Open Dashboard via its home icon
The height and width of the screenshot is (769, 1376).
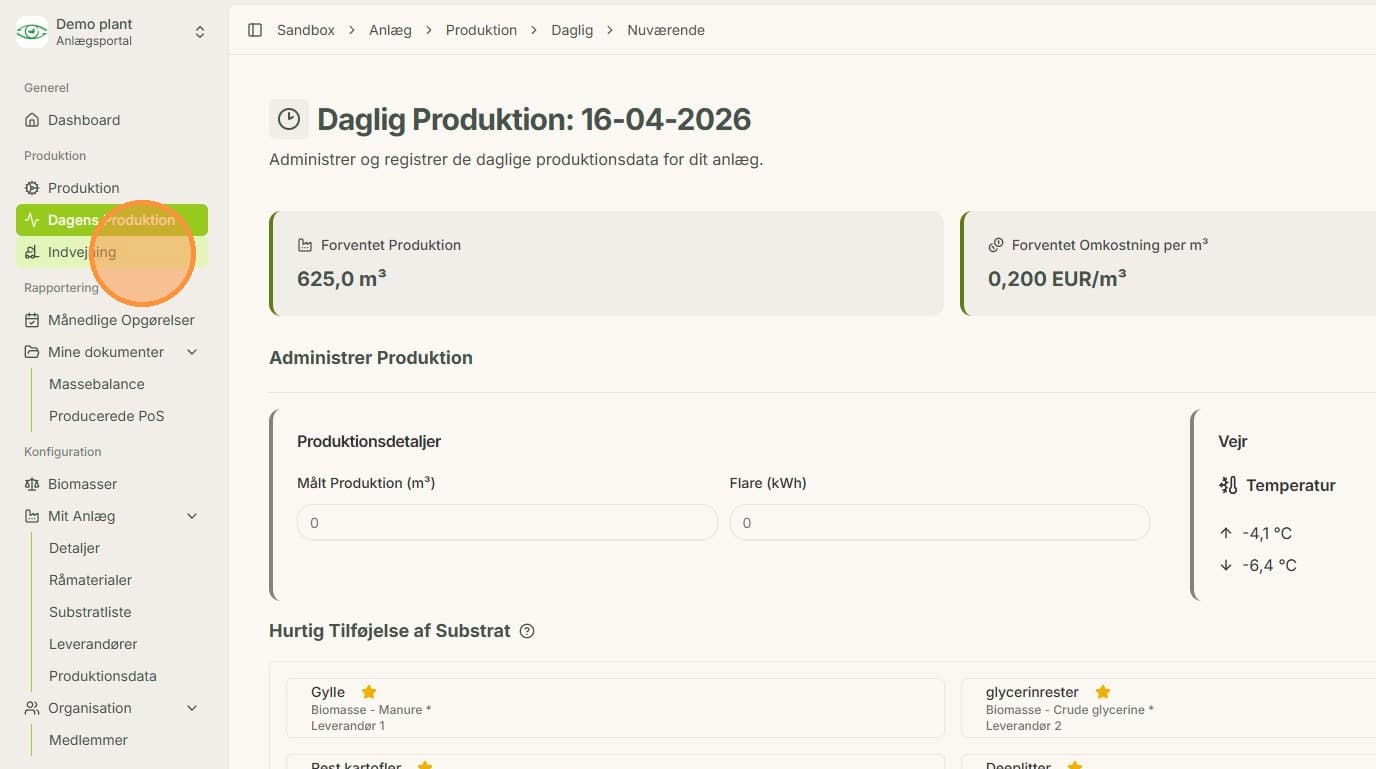point(32,120)
